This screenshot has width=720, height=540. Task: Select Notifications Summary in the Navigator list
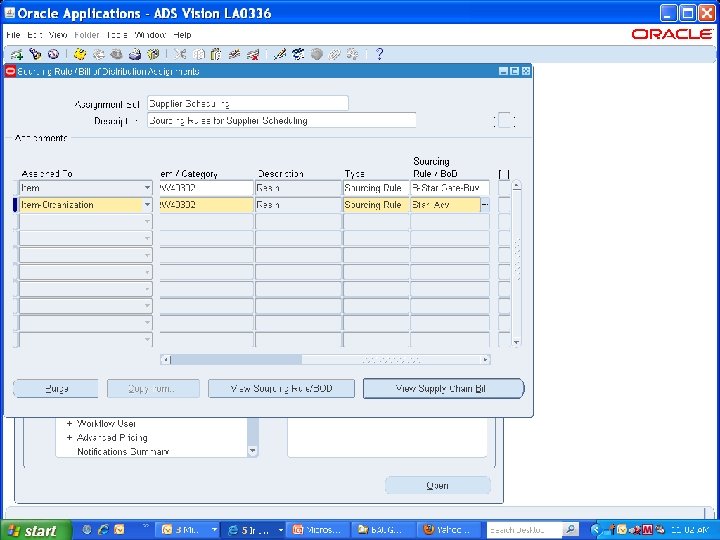tap(123, 452)
